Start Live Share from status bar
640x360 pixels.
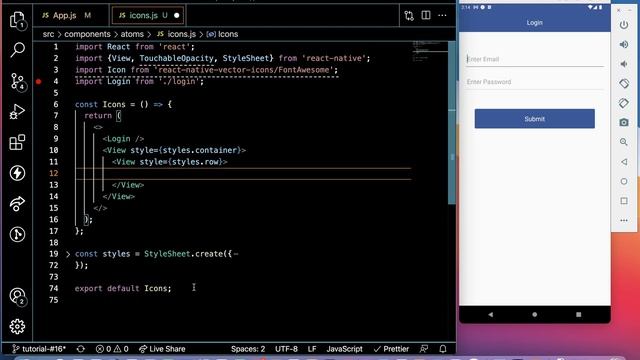click(x=162, y=349)
